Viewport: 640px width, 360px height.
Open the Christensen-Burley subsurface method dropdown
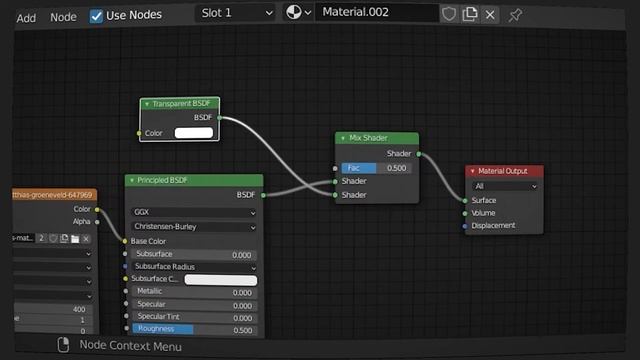[x=194, y=227]
